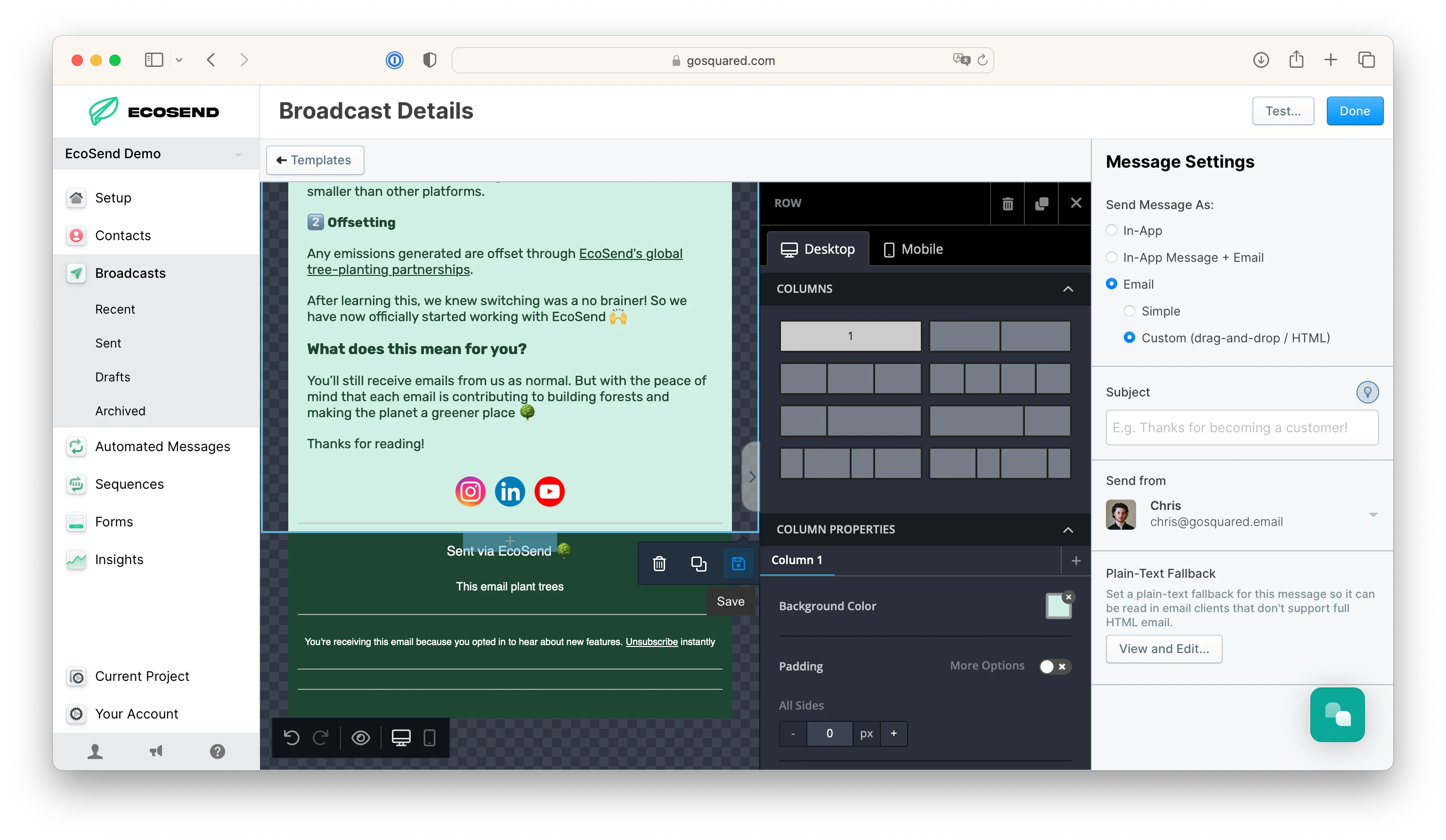Image resolution: width=1446 pixels, height=840 pixels.
Task: Select the single-column layout
Action: 850,336
